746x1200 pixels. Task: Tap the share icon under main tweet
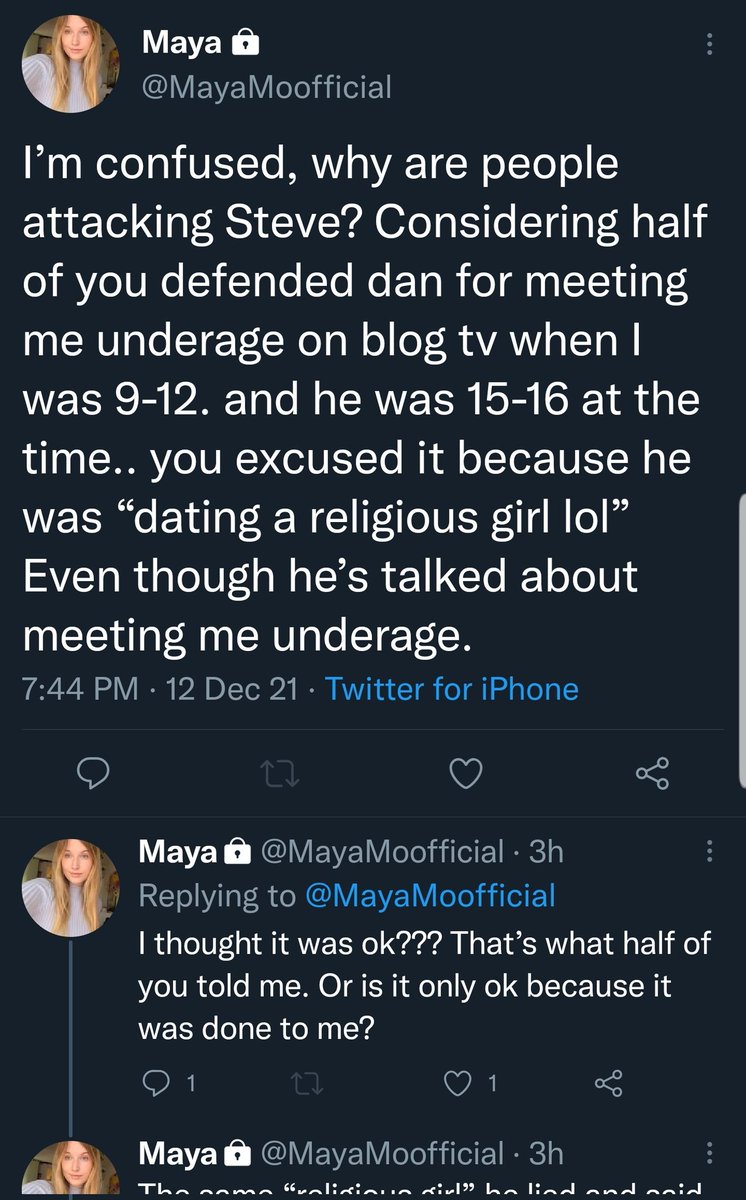tap(652, 772)
